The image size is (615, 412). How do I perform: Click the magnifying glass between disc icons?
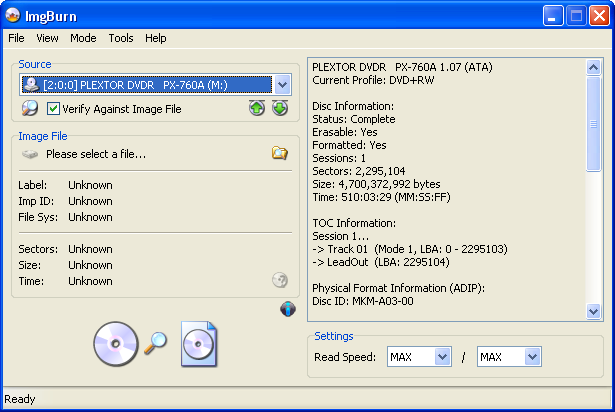click(156, 343)
